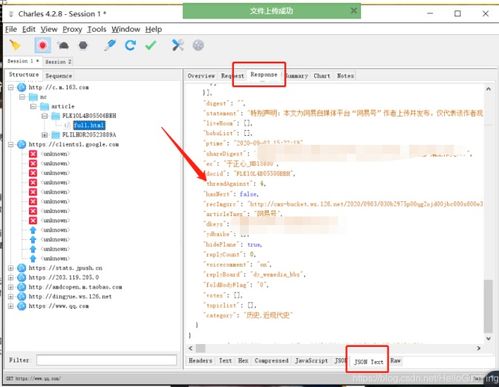
Task: Close the green upload success notification
Action: (354, 11)
